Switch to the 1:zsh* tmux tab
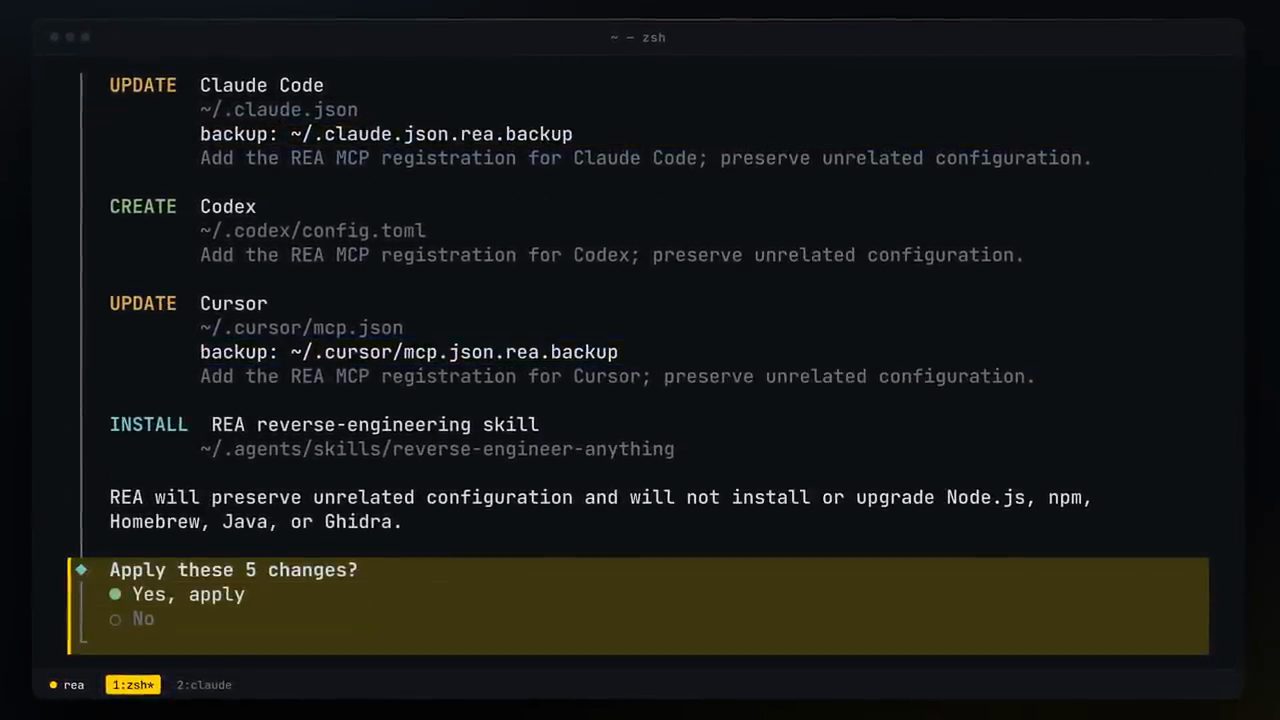This screenshot has width=1280, height=720. pyautogui.click(x=133, y=685)
